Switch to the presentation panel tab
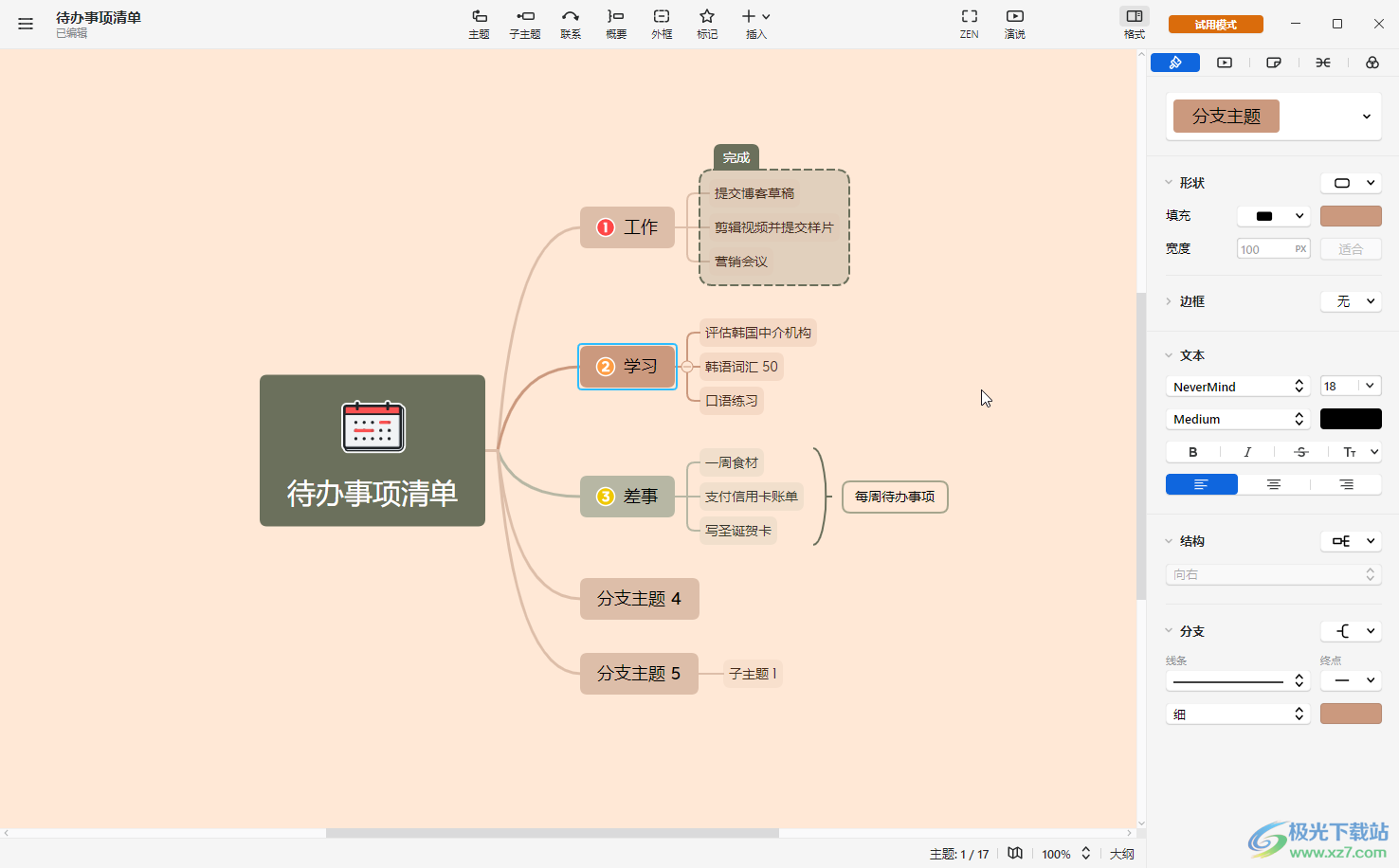This screenshot has width=1399, height=868. [x=1225, y=63]
